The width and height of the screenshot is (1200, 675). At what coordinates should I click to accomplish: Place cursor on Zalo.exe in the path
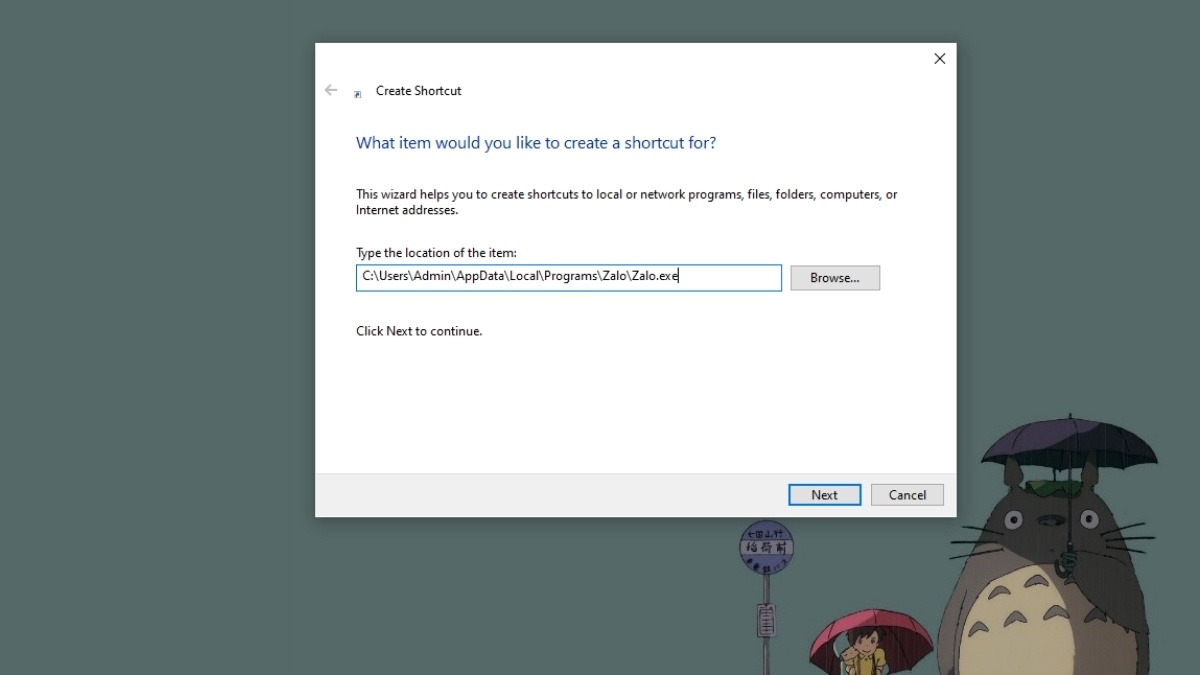pos(654,277)
